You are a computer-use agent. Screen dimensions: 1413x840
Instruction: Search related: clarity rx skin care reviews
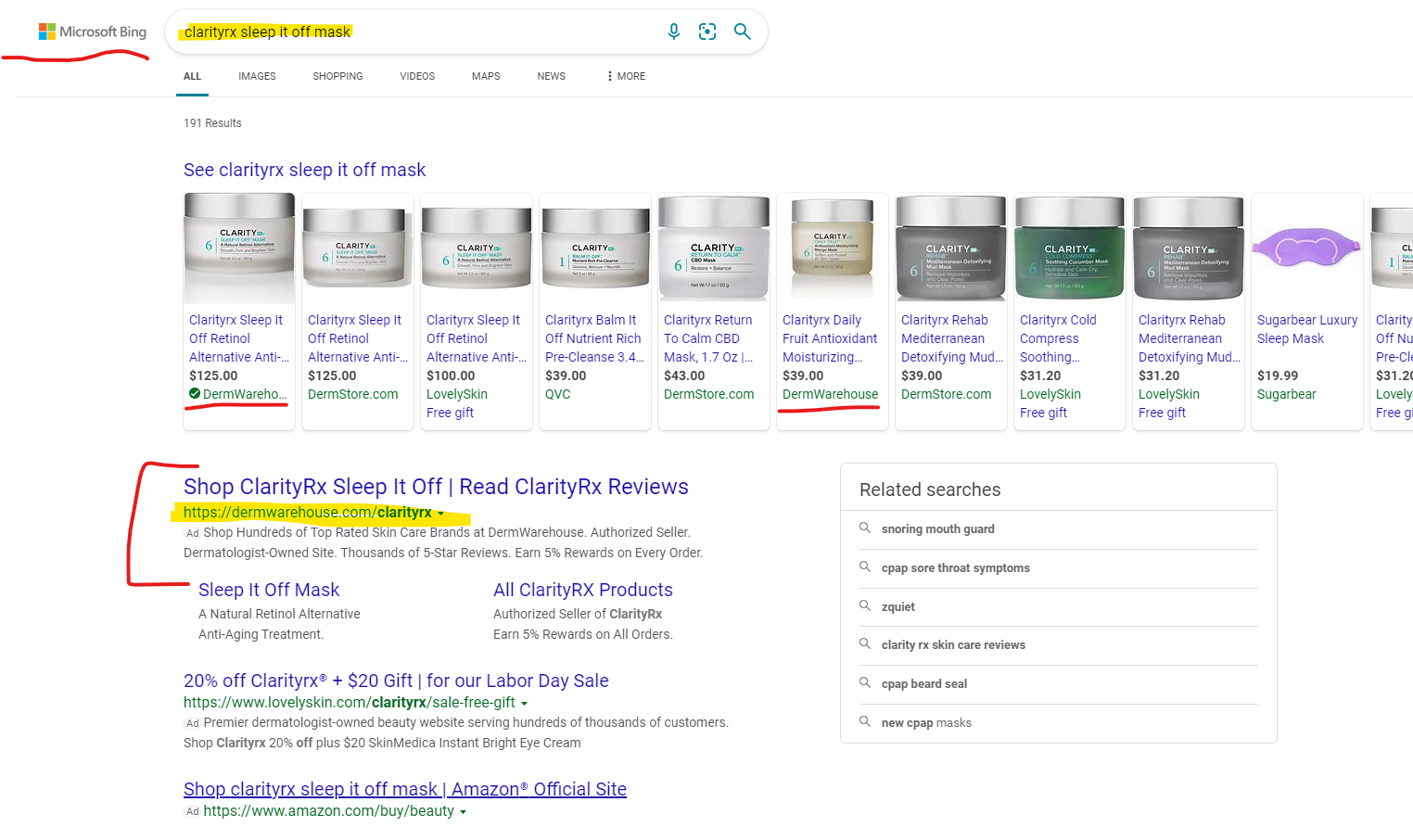[x=953, y=644]
